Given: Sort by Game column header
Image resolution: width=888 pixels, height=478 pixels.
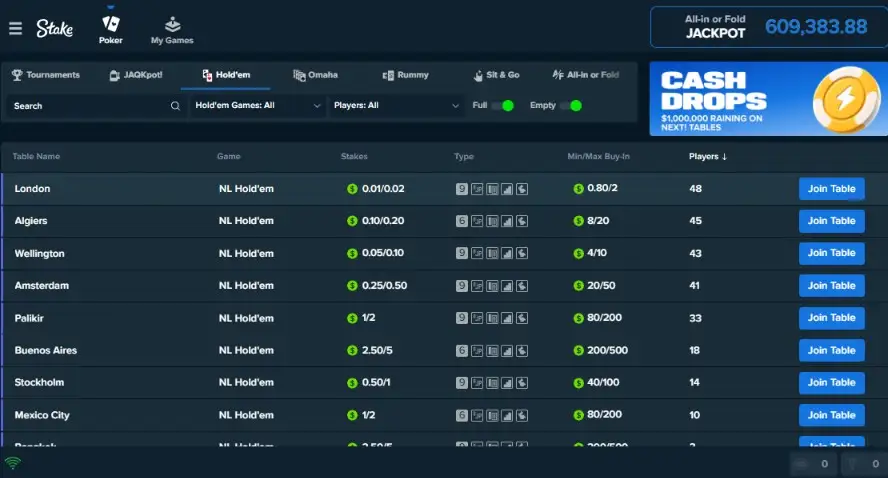Looking at the screenshot, I should [x=229, y=156].
